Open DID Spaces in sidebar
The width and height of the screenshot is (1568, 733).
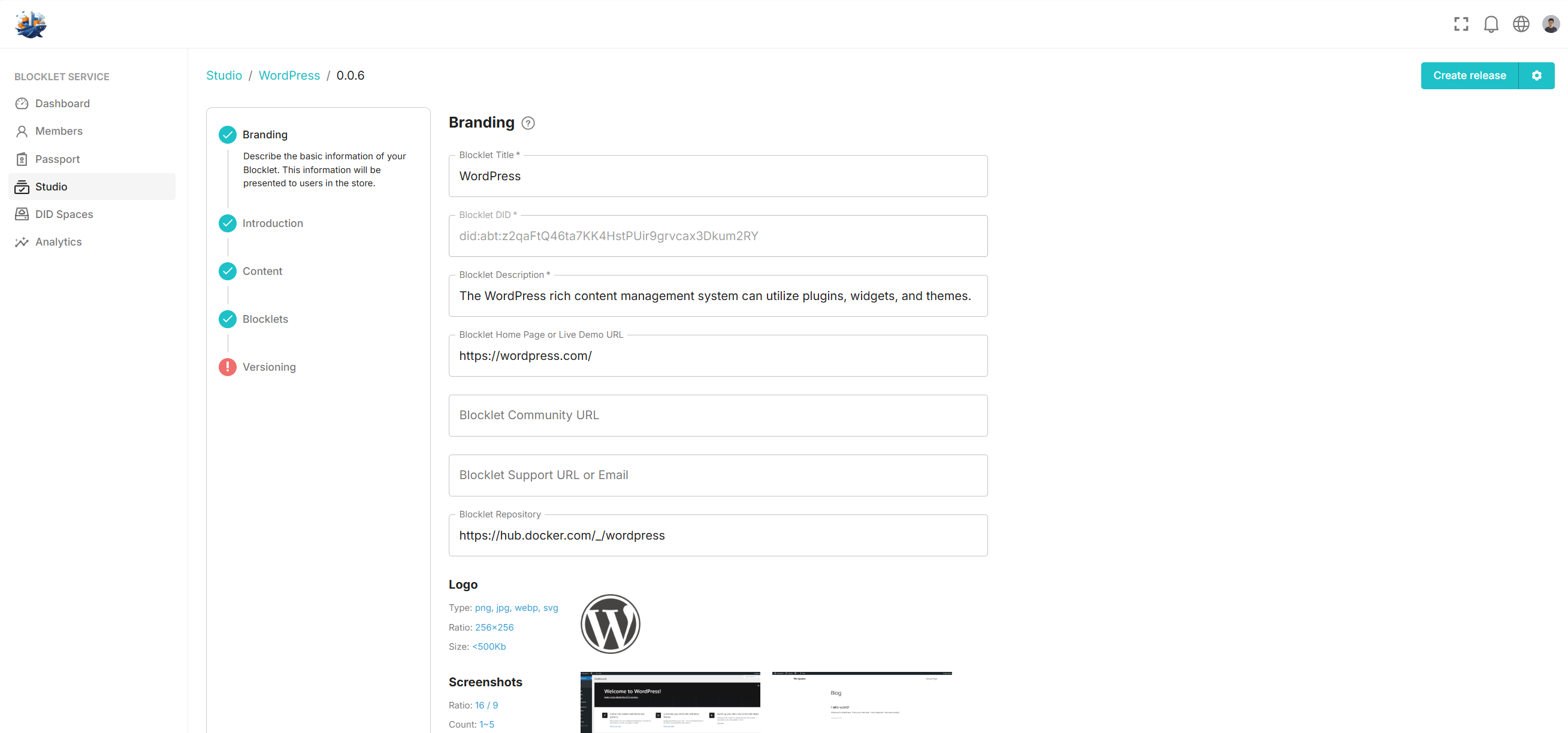coord(64,214)
